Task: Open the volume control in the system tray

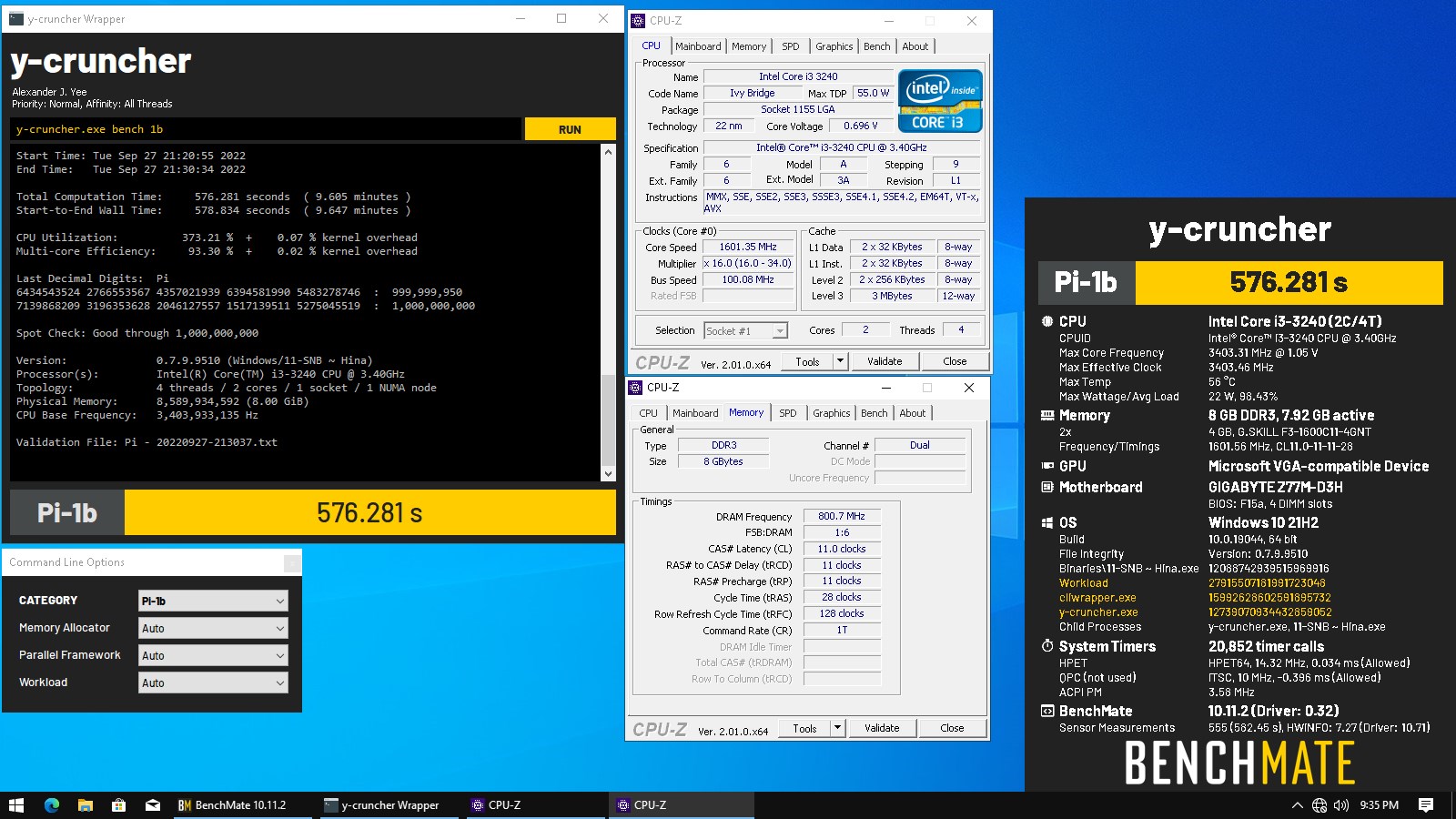Action: pyautogui.click(x=1341, y=805)
